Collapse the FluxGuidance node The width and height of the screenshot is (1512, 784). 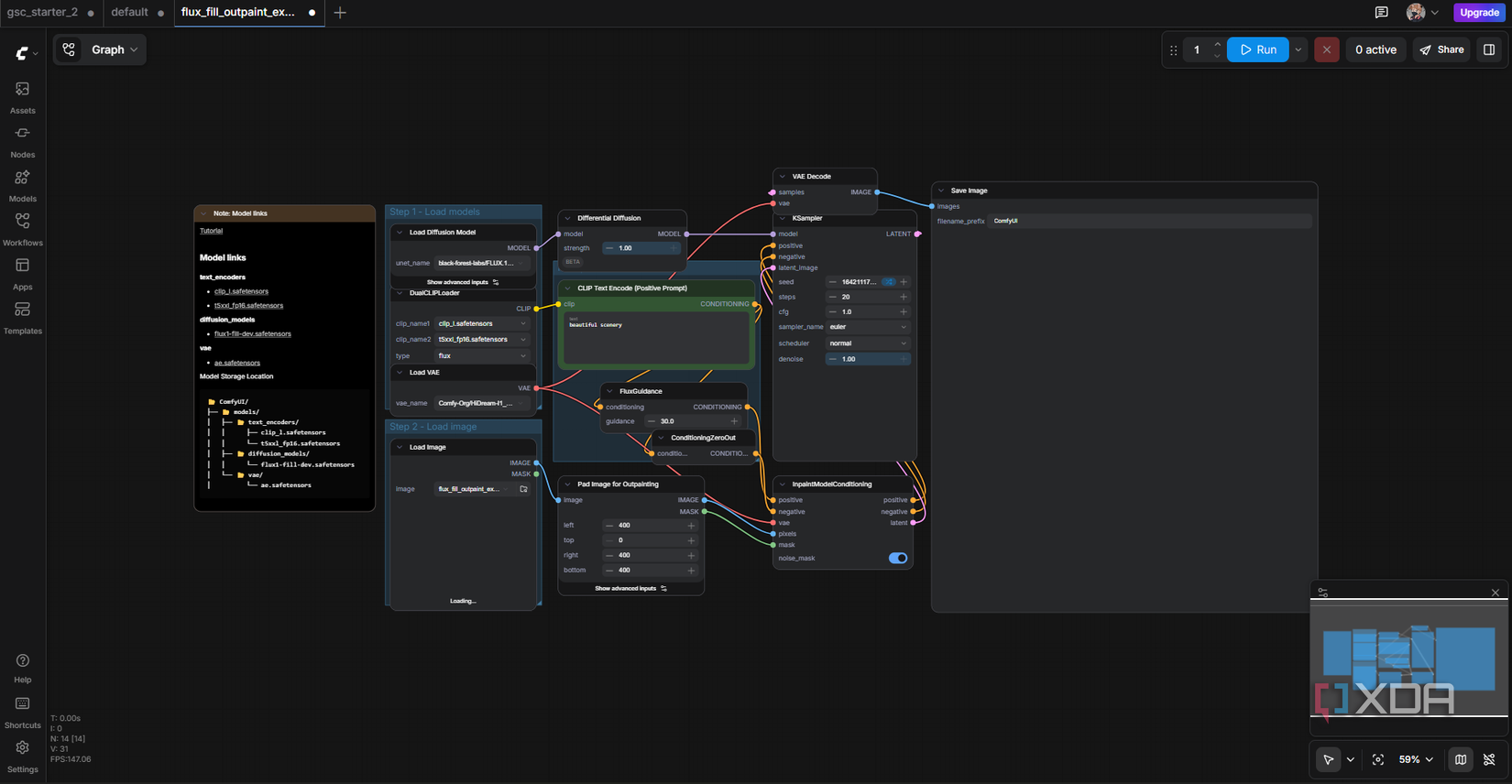point(610,391)
